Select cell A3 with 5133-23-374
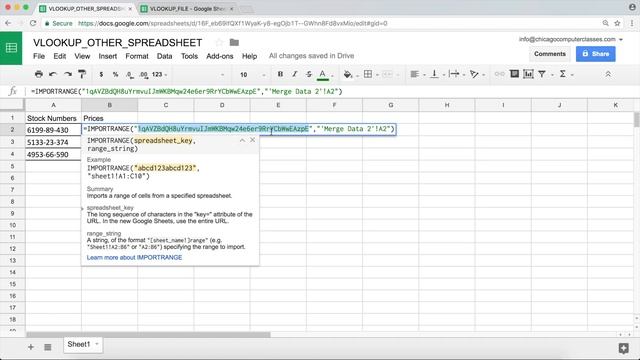This screenshot has width=640, height=360. tap(53, 142)
